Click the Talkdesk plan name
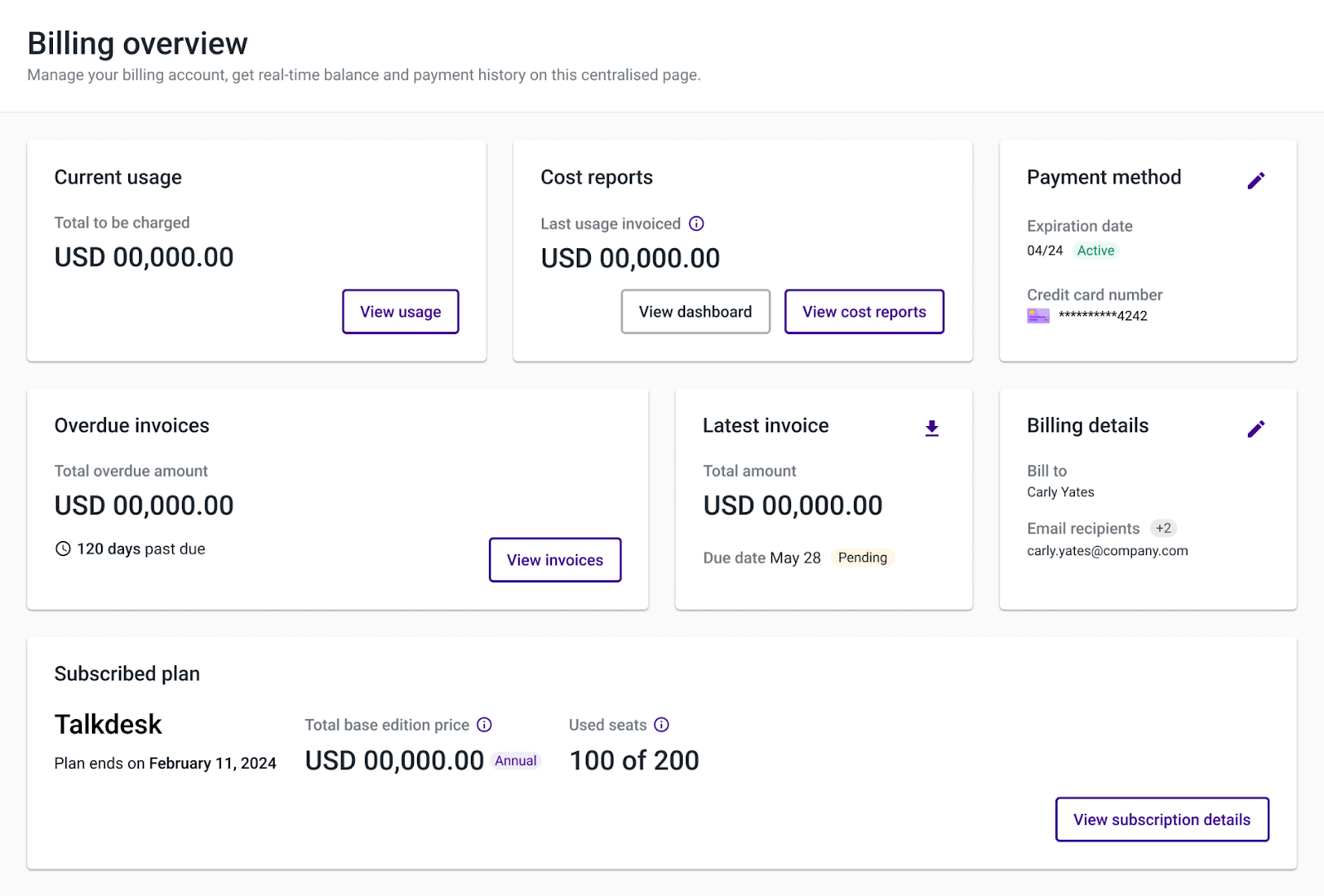1324x896 pixels. coord(108,725)
